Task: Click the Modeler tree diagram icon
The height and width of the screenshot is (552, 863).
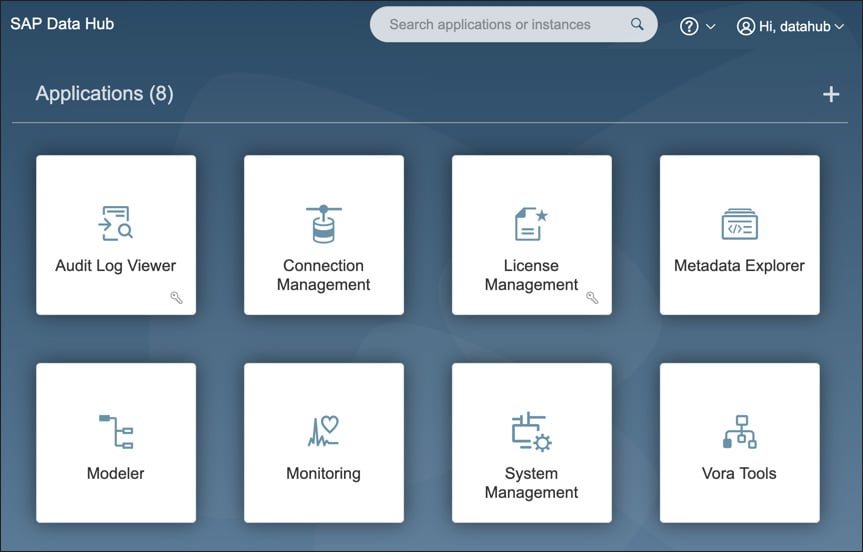Action: pyautogui.click(x=116, y=431)
